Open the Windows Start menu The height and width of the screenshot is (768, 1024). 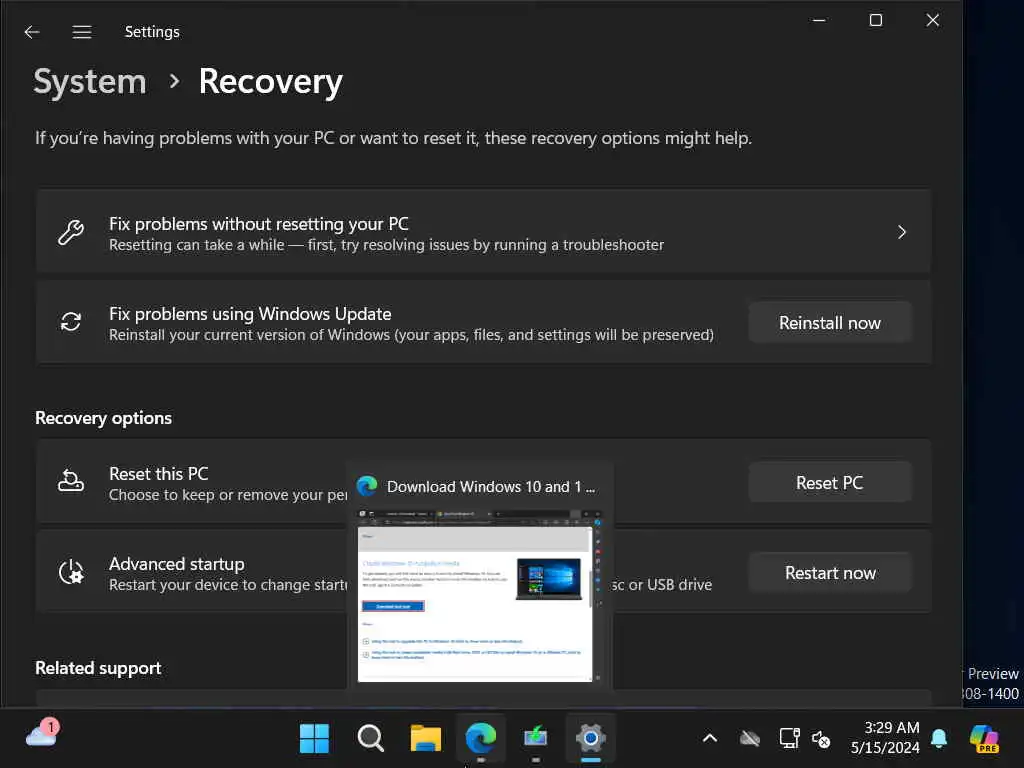click(x=314, y=739)
